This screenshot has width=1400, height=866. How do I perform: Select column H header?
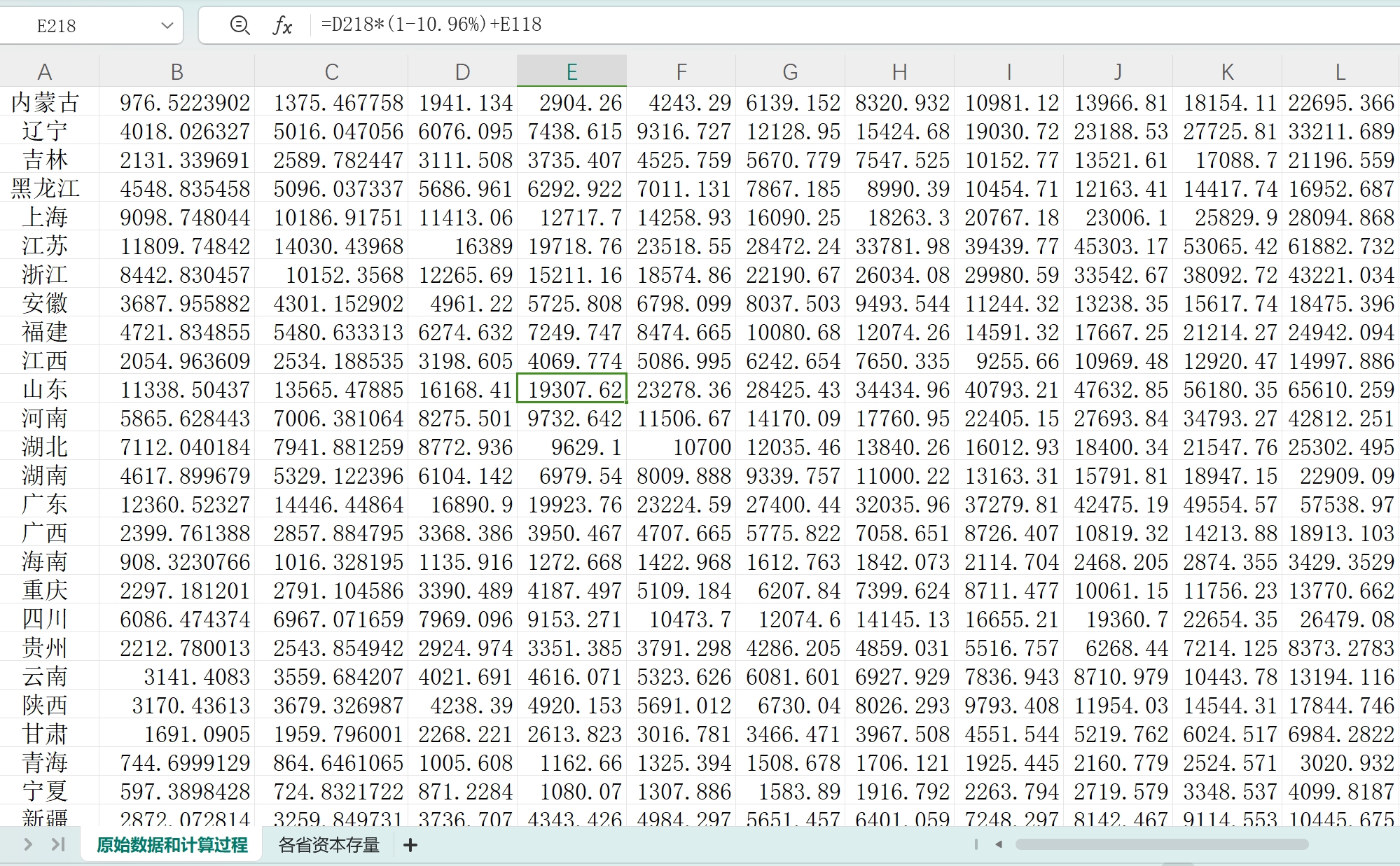899,71
